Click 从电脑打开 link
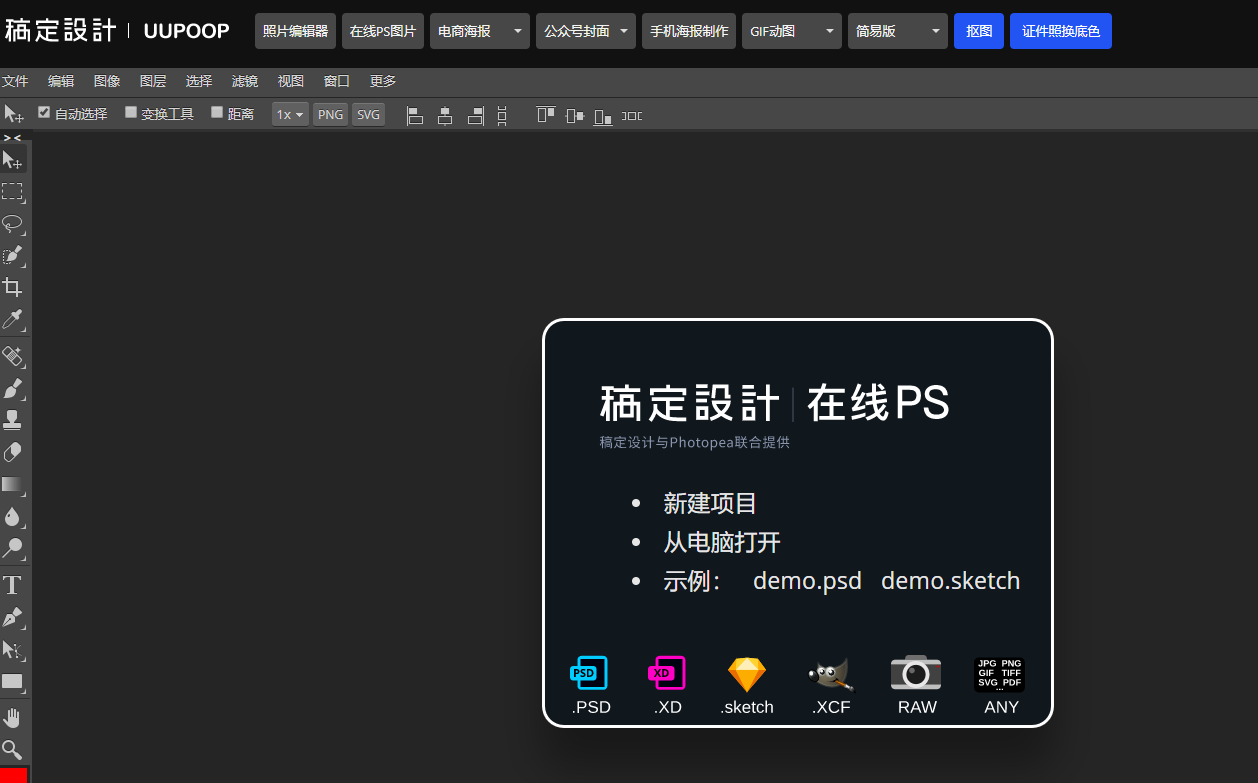 click(x=722, y=543)
